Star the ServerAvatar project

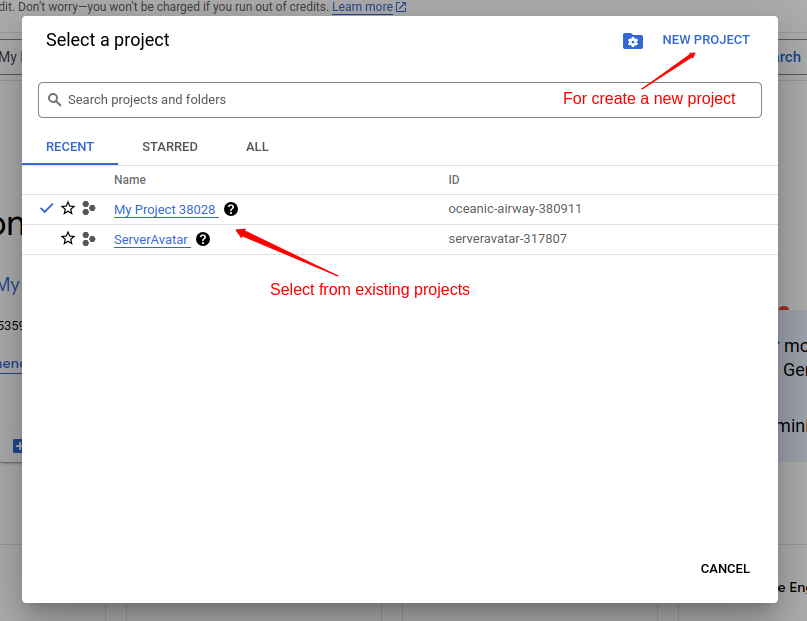67,238
